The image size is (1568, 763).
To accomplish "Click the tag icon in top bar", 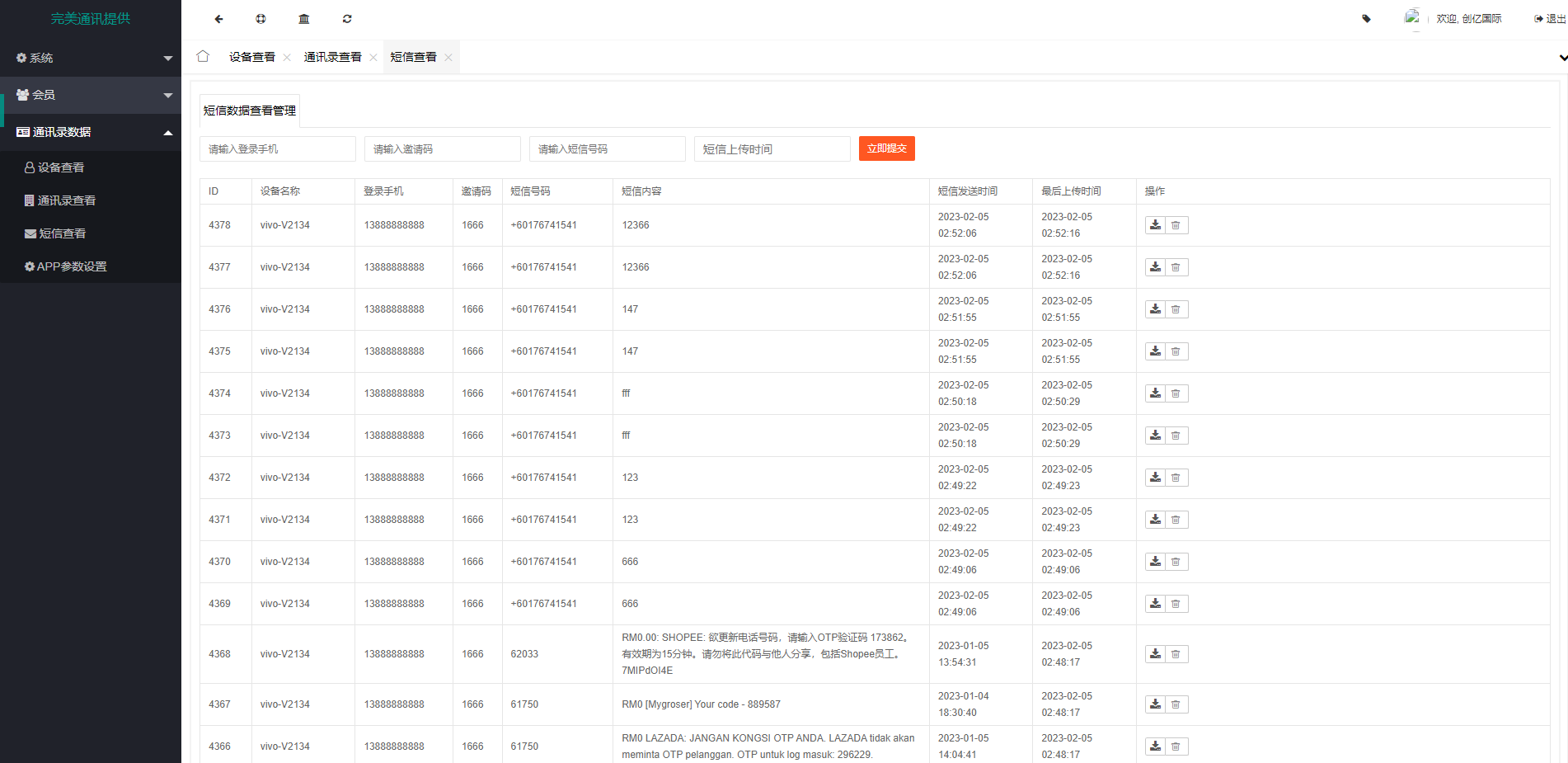I will point(1366,19).
